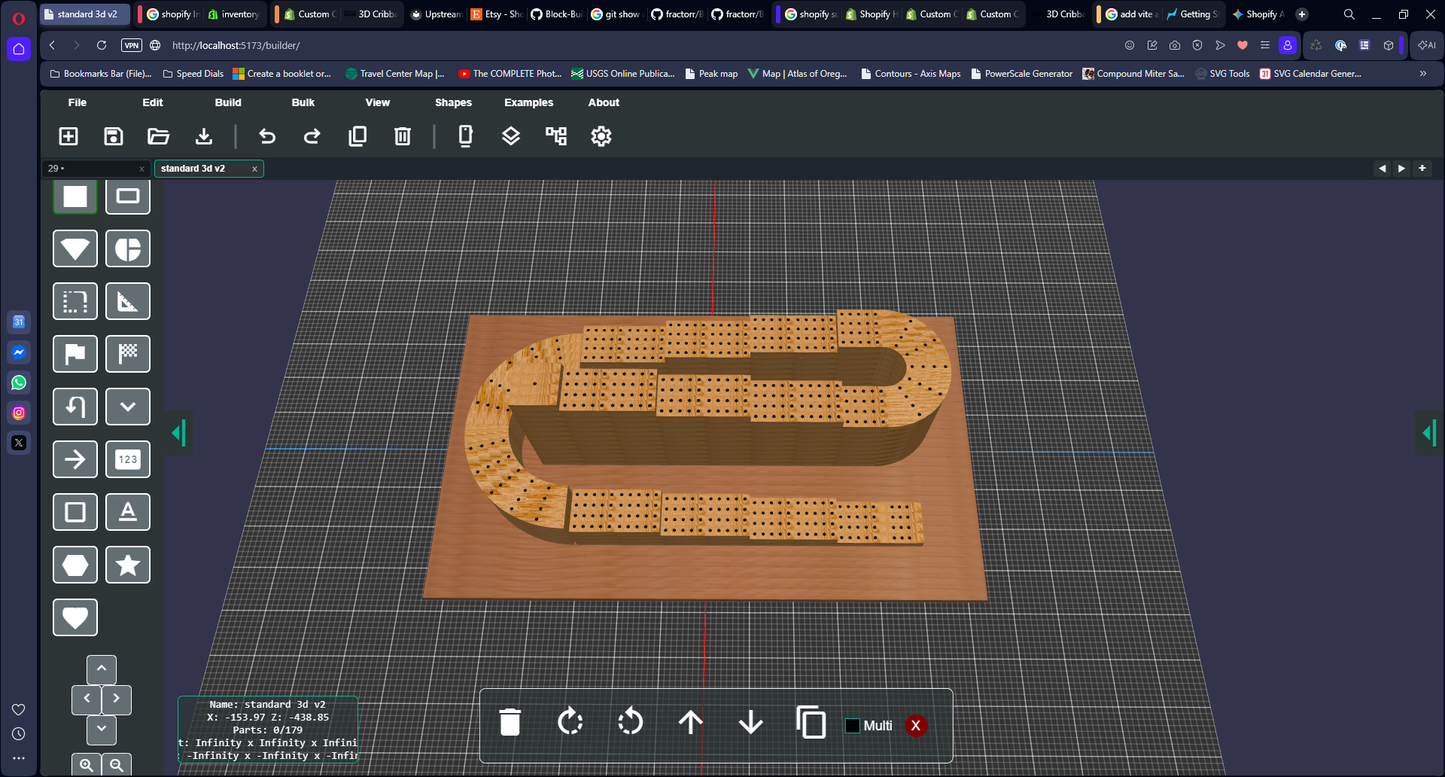Select the 123 numbering tool
1445x777 pixels.
coord(128,459)
